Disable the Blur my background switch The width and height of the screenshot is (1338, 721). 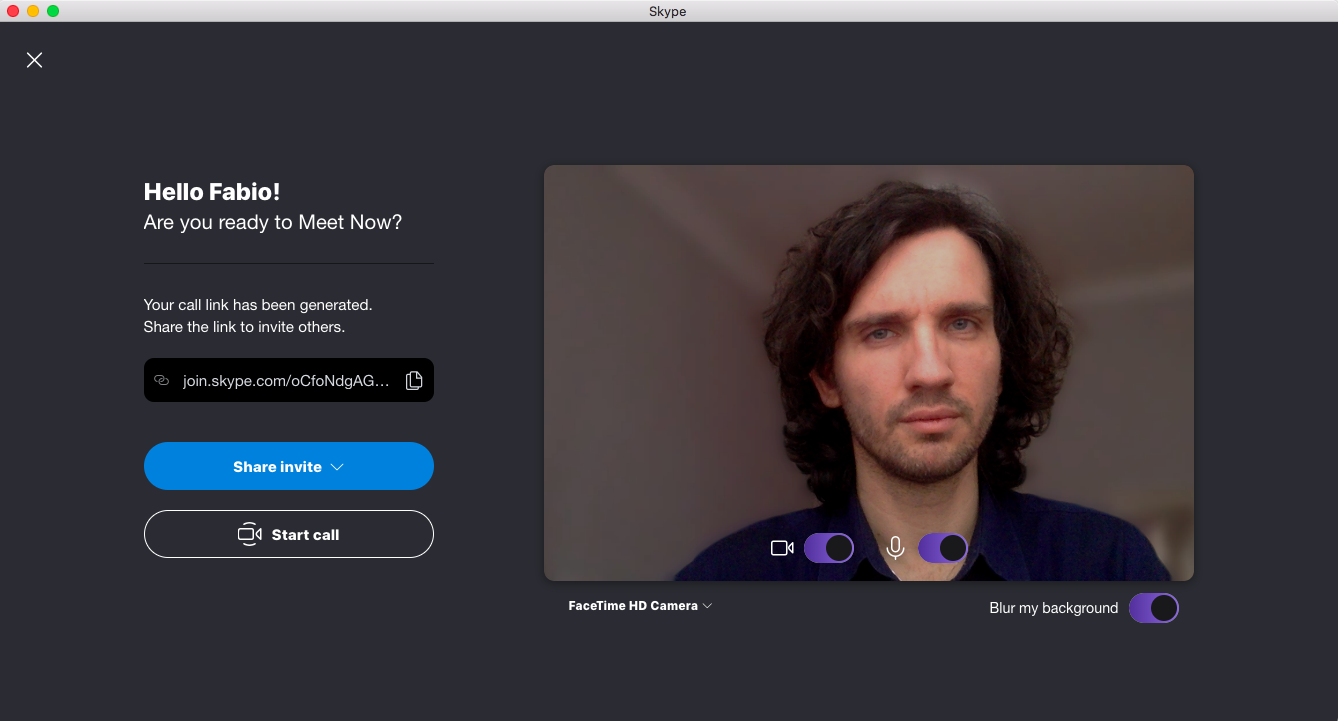[1154, 608]
